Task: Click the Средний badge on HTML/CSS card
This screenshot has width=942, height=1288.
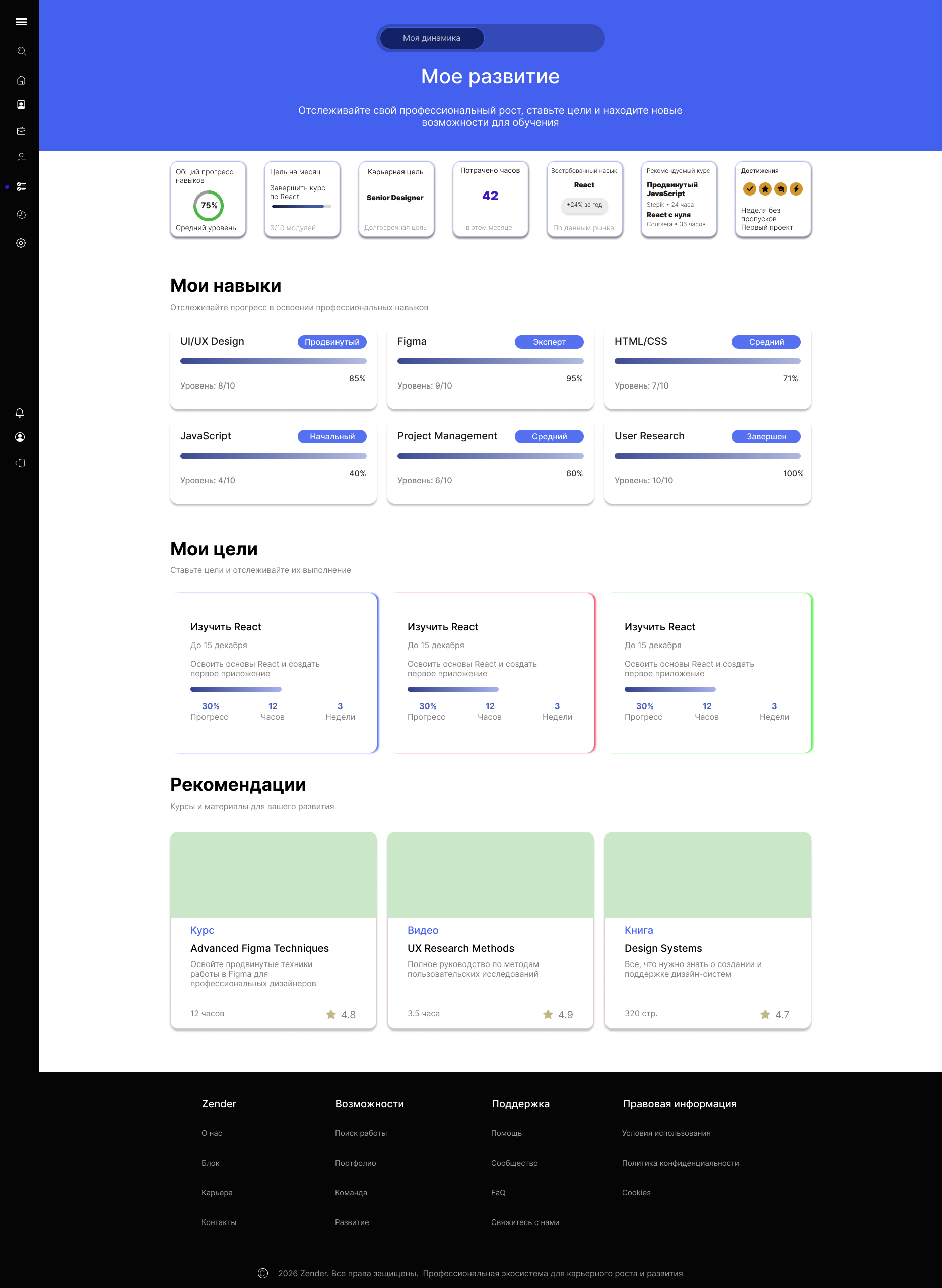Action: point(766,342)
